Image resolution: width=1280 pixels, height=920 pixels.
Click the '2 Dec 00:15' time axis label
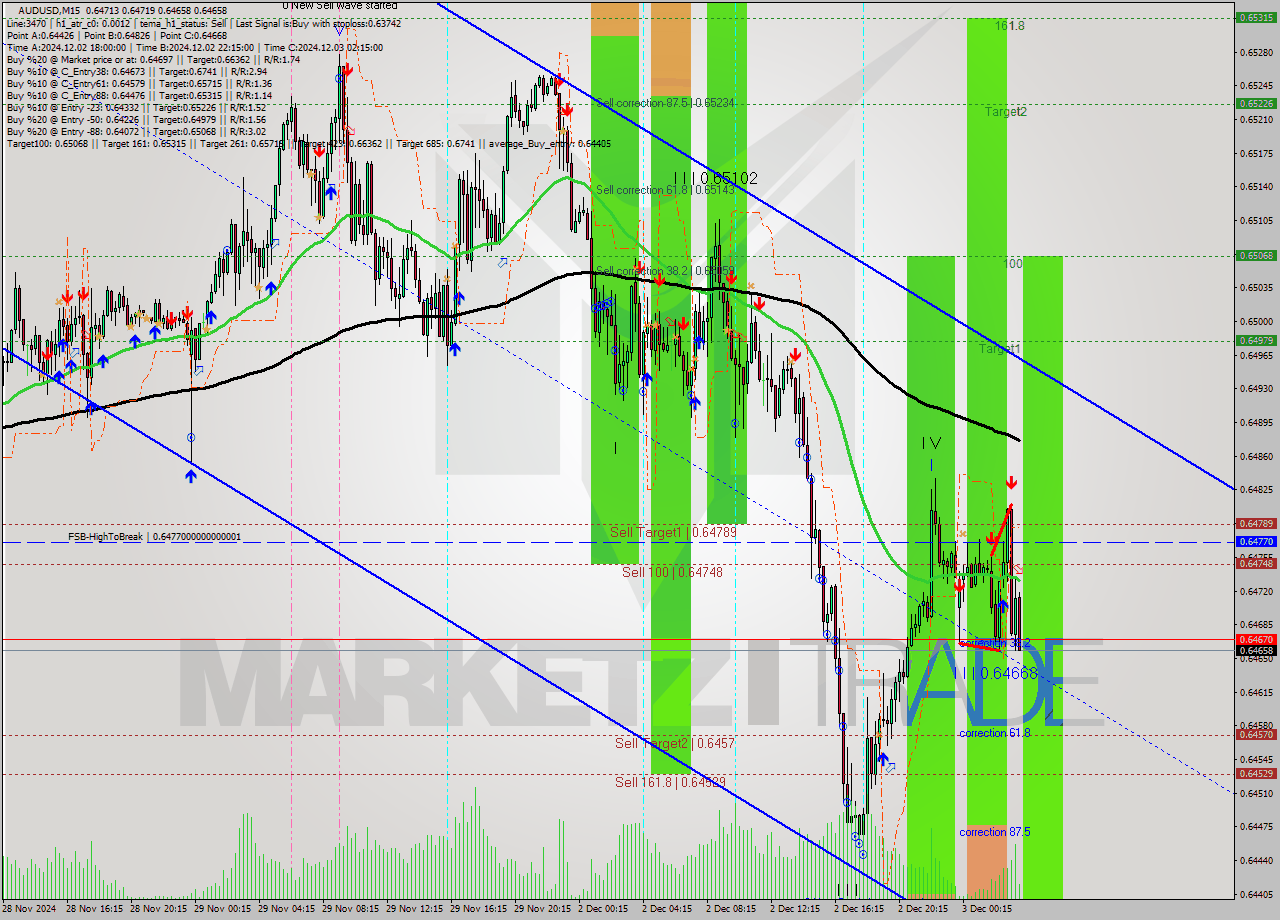tap(603, 909)
